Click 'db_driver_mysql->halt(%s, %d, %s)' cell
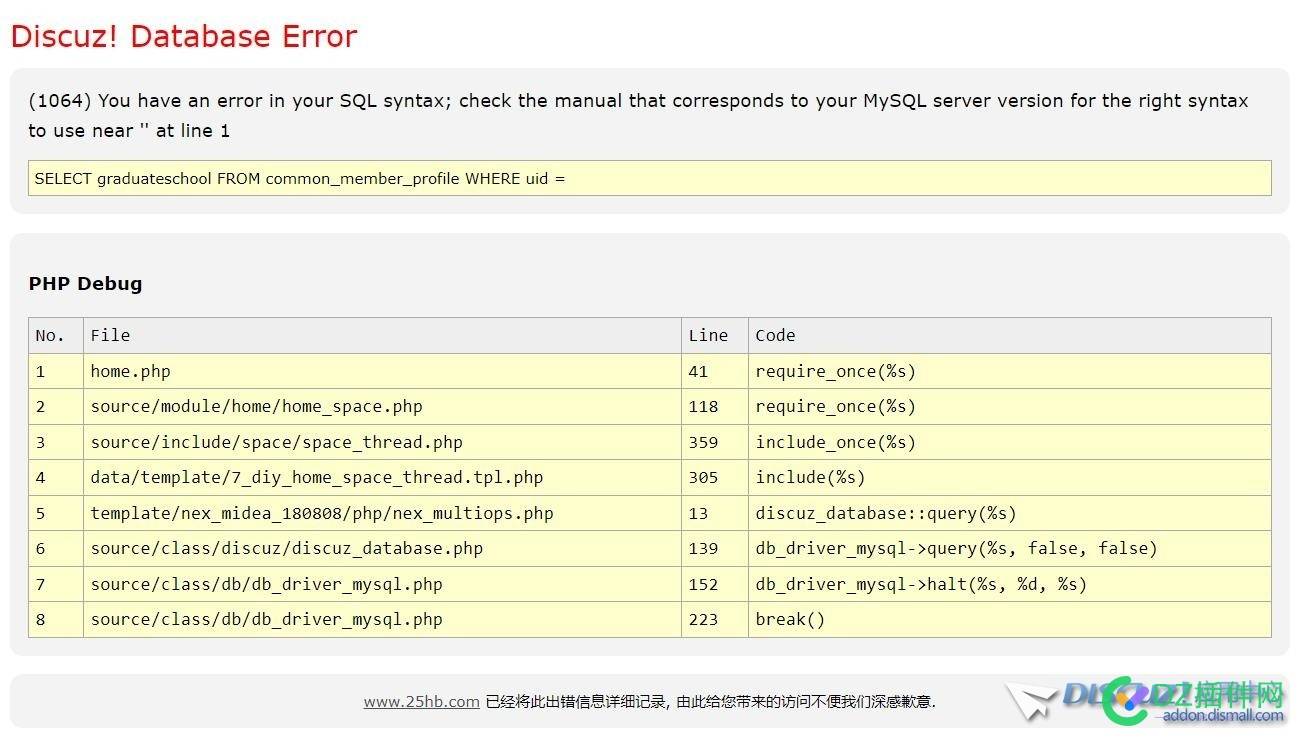Image resolution: width=1302 pixels, height=741 pixels. 1010,584
